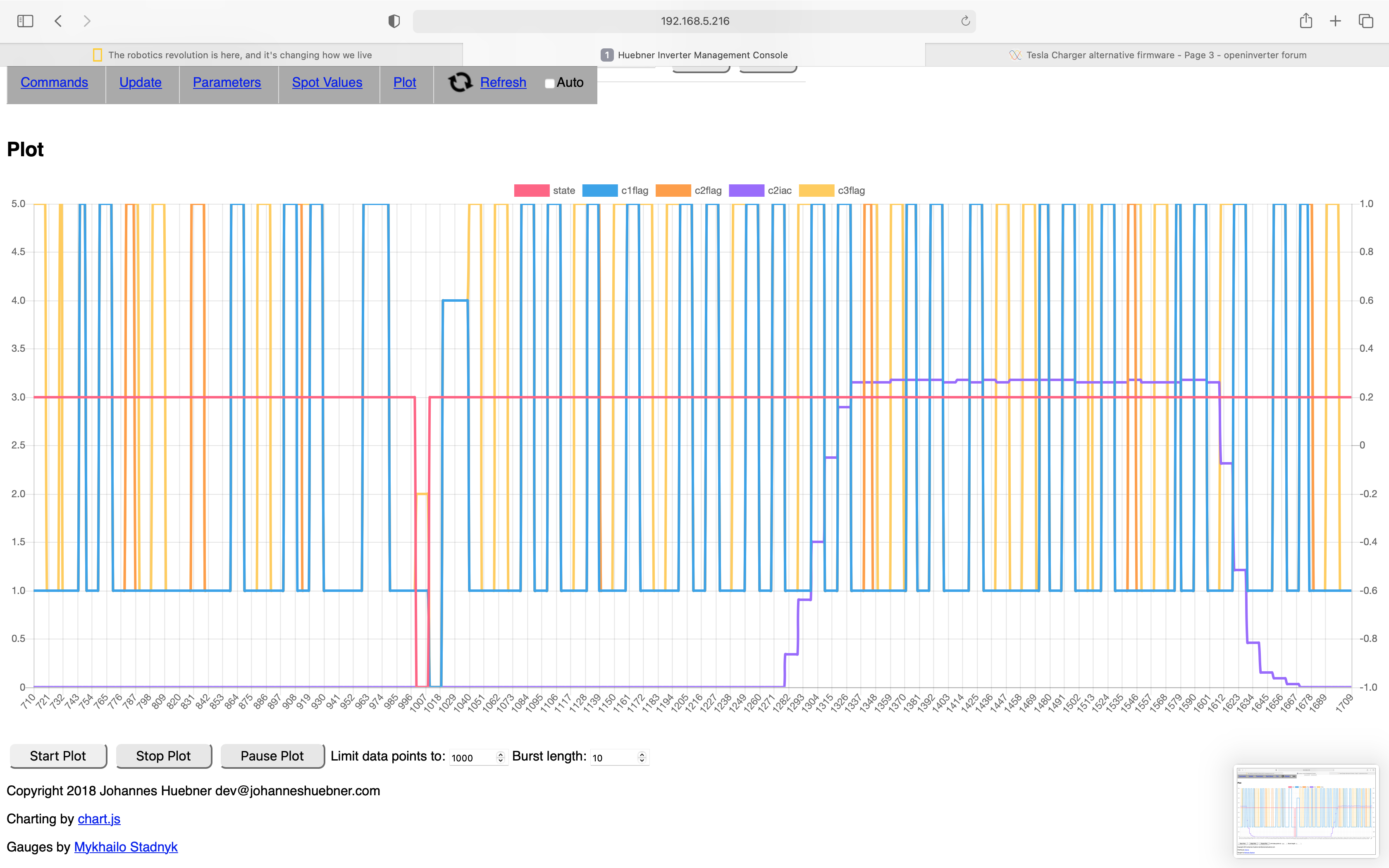Open the Spot Values menu item
The height and width of the screenshot is (868, 1389).
tap(327, 83)
